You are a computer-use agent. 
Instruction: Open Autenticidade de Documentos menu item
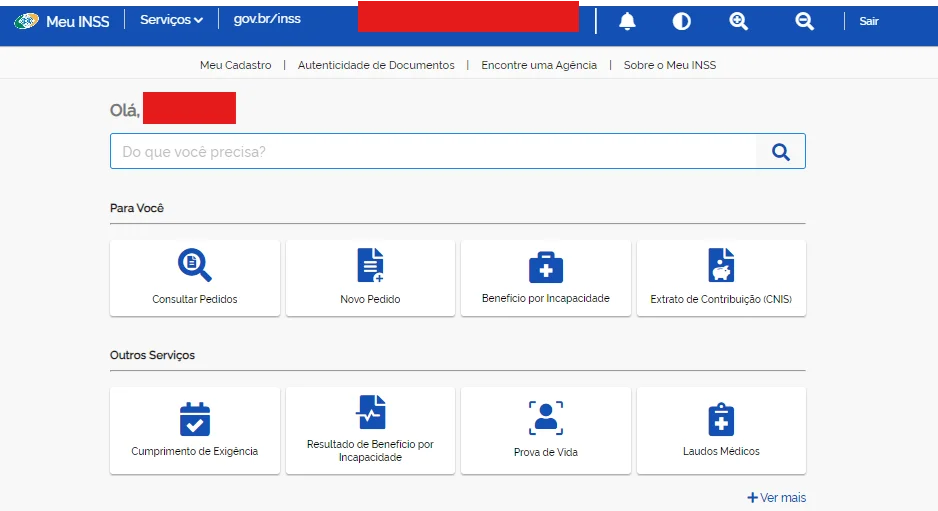(376, 65)
